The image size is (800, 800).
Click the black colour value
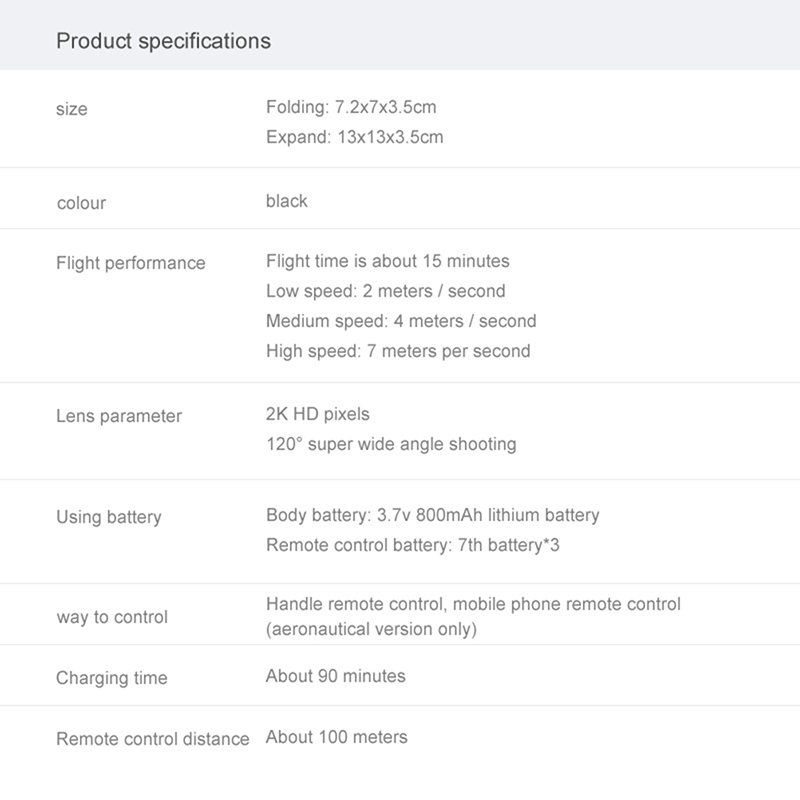coord(287,201)
